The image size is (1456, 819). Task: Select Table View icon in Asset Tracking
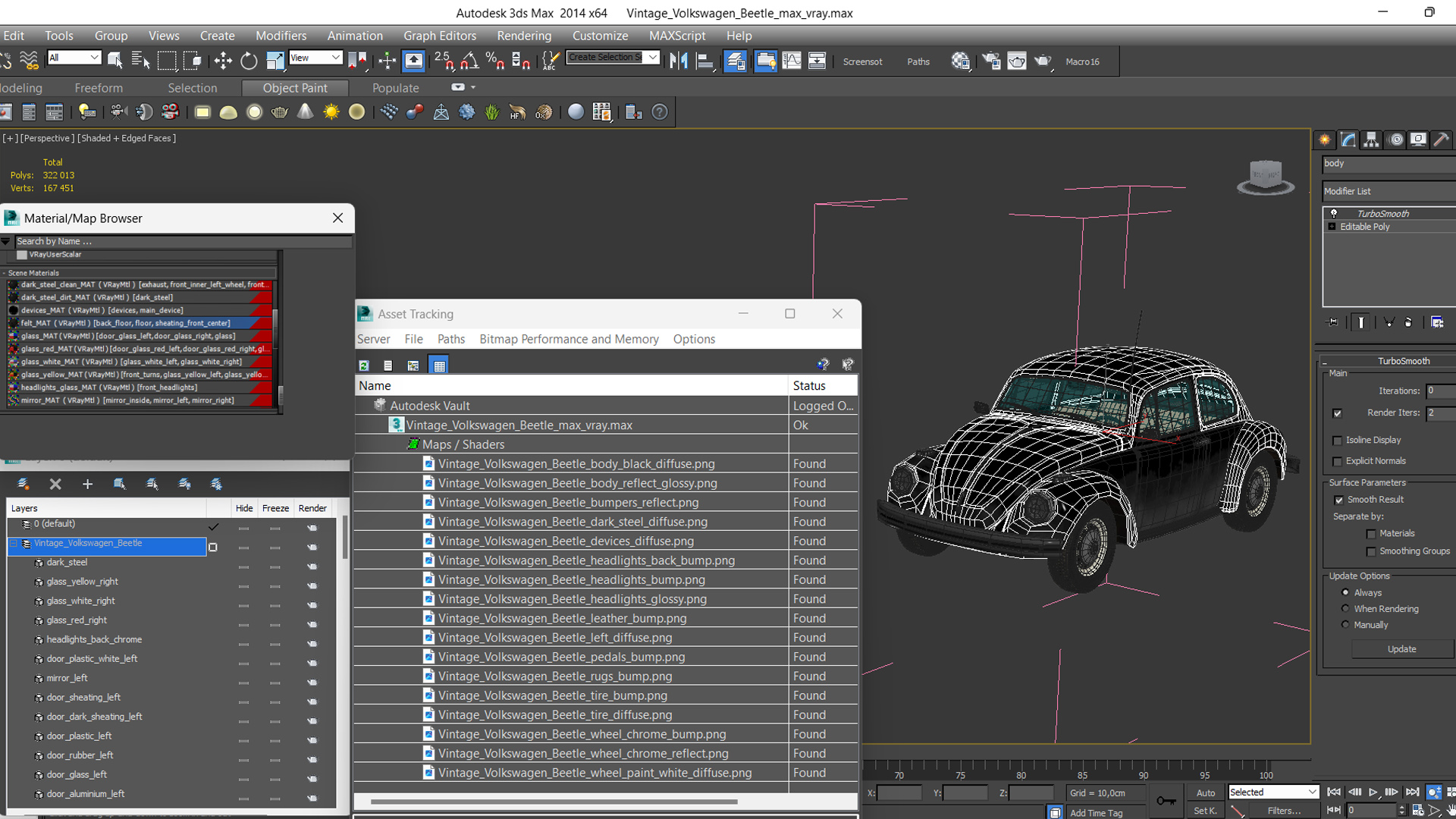point(439,366)
